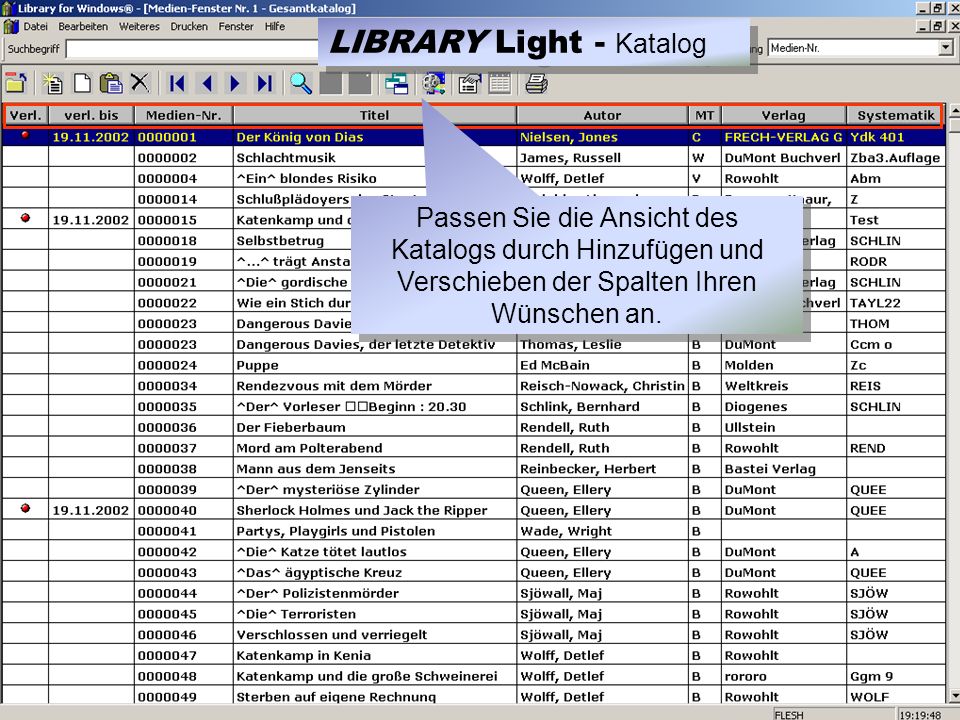
Task: Go to the next record
Action: [x=235, y=83]
